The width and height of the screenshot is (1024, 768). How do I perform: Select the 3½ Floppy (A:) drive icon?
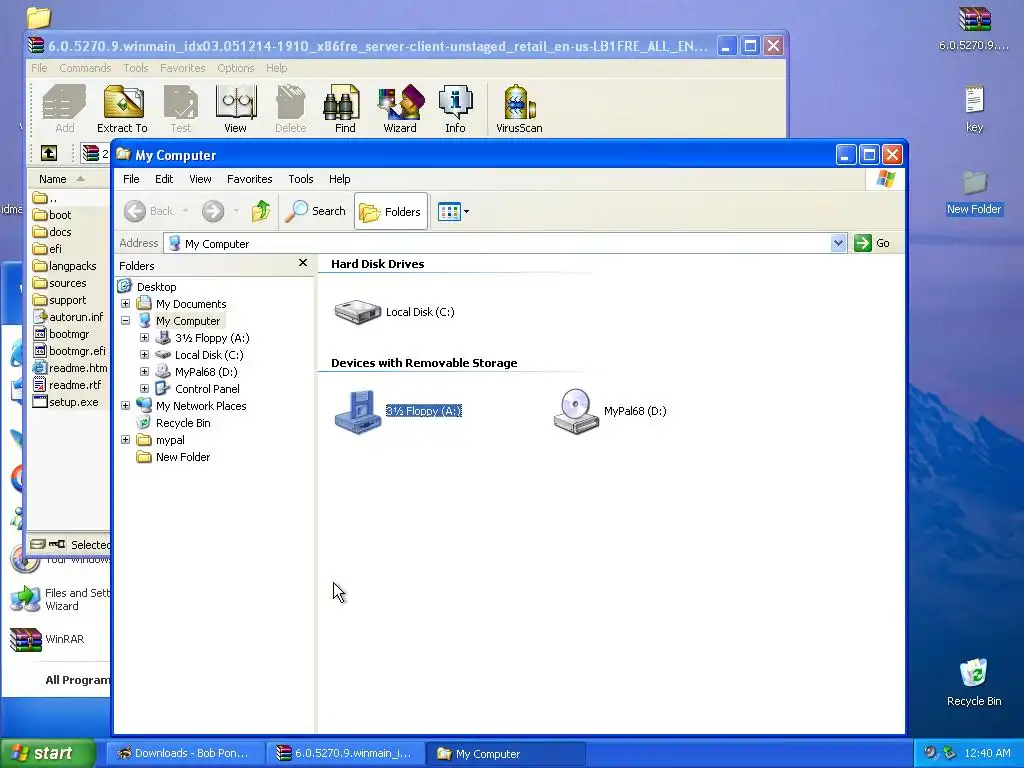357,411
